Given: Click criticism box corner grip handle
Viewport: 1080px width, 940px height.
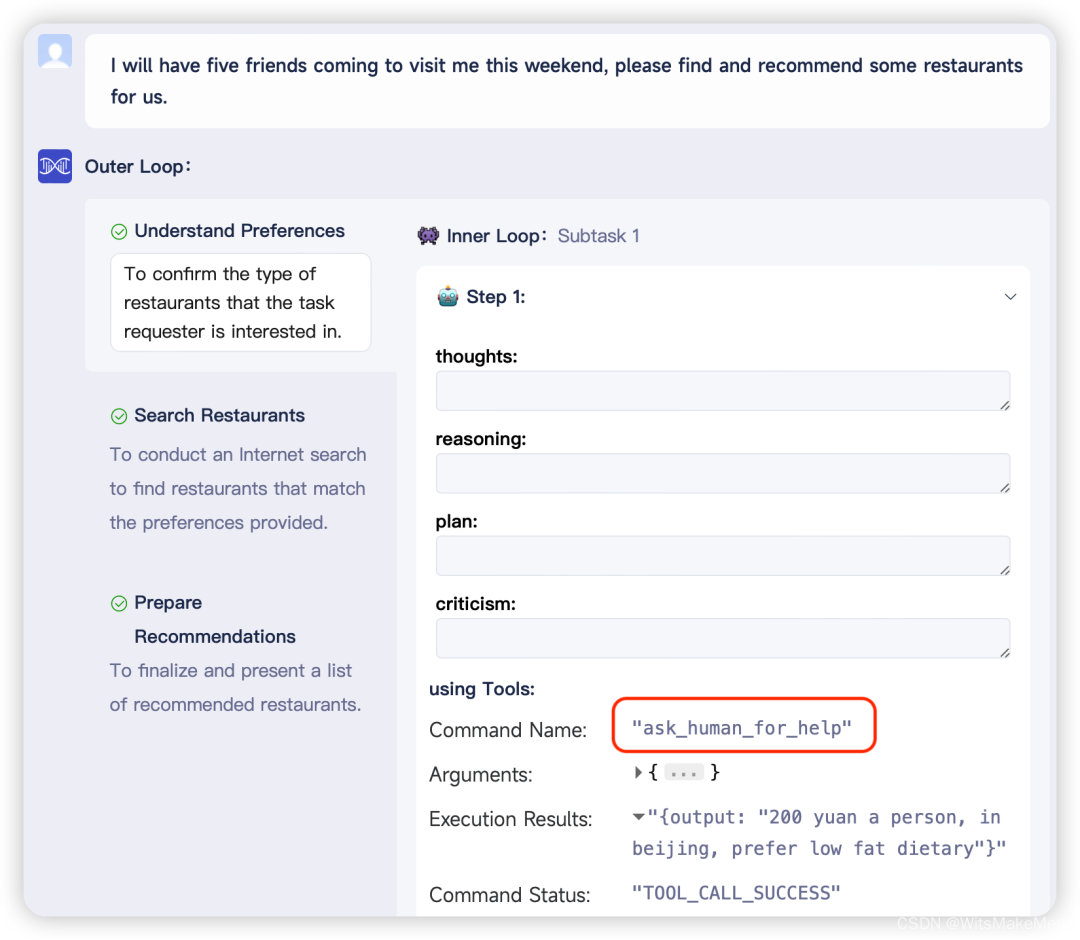Looking at the screenshot, I should point(1005,654).
